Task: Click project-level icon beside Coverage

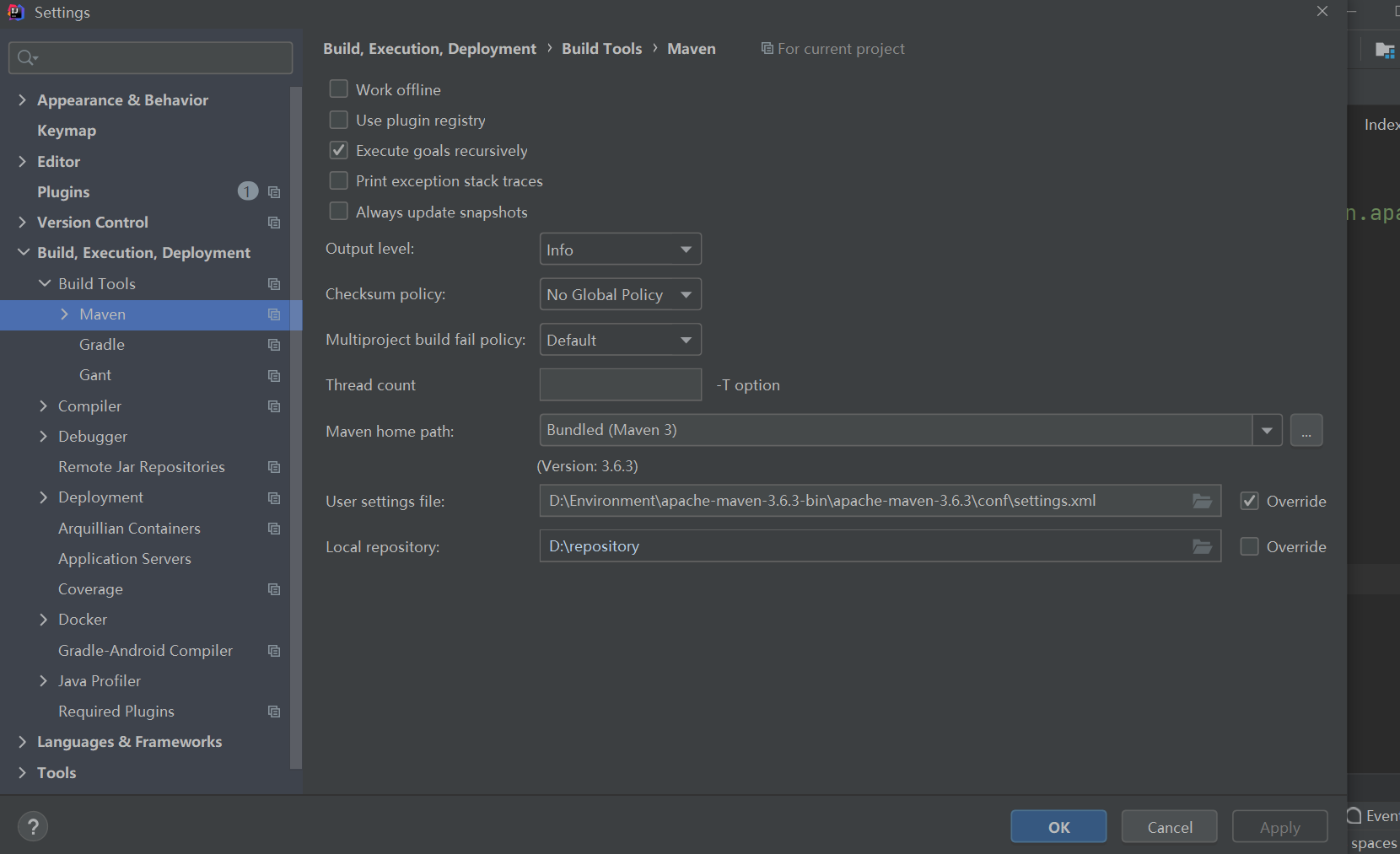Action: click(x=274, y=589)
